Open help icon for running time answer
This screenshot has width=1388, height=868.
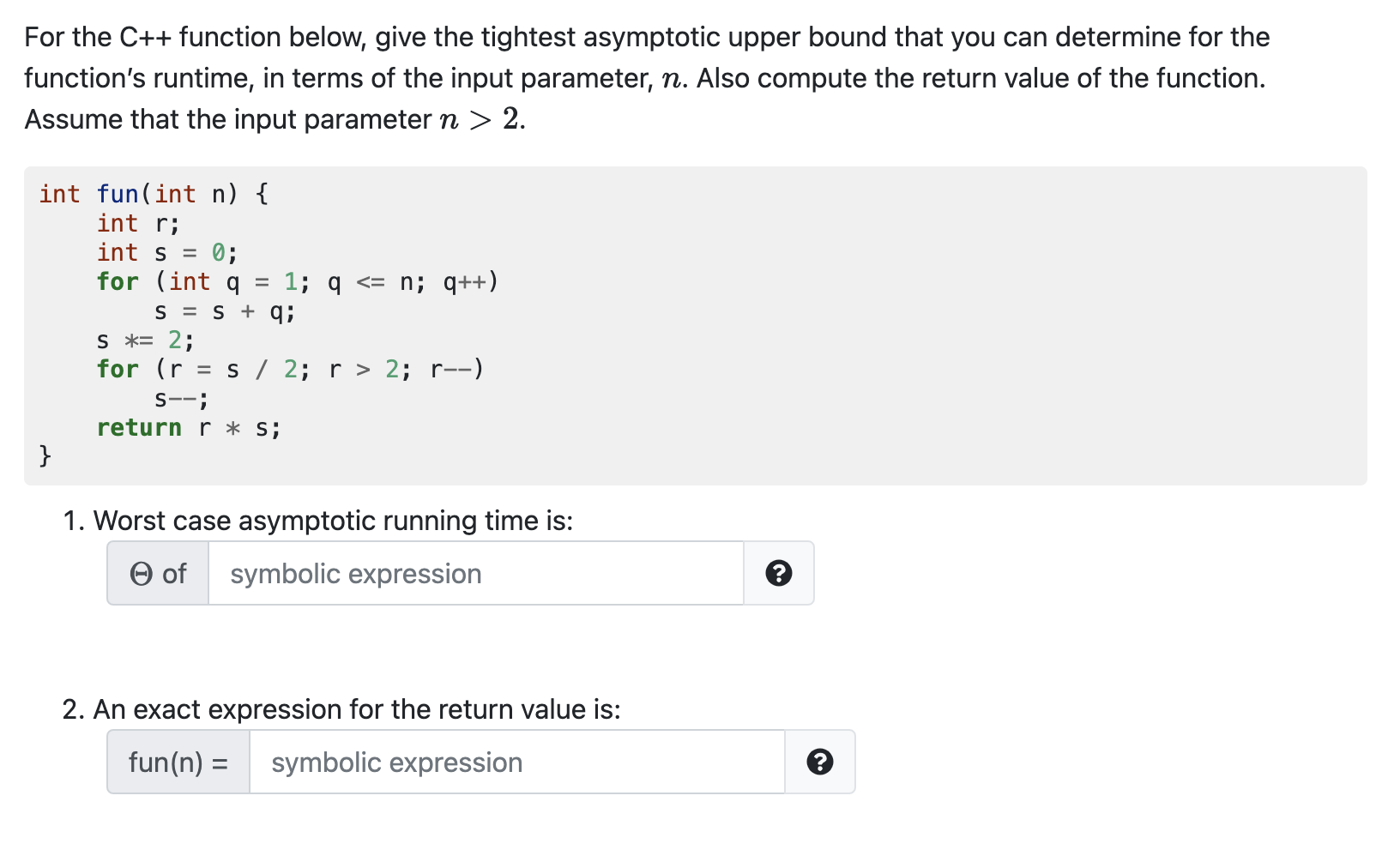point(778,573)
